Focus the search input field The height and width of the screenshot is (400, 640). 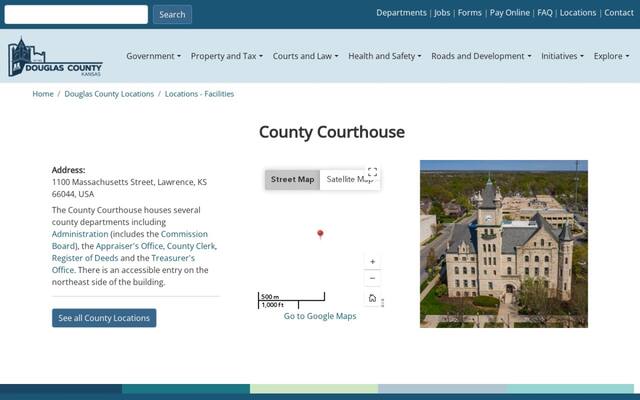click(x=76, y=14)
